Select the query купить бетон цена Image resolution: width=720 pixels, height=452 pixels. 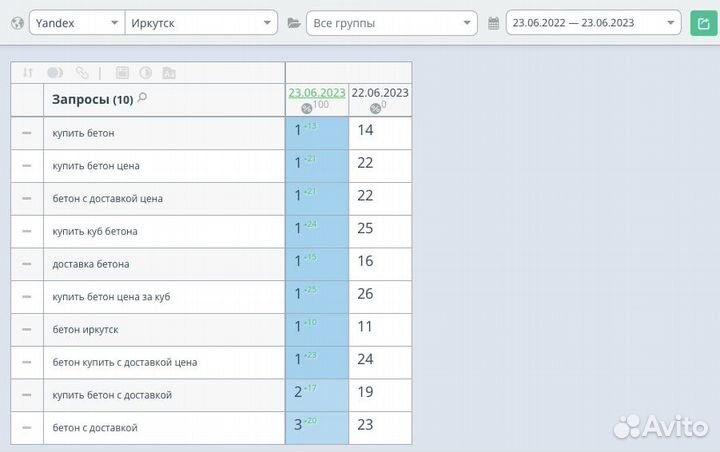96,166
